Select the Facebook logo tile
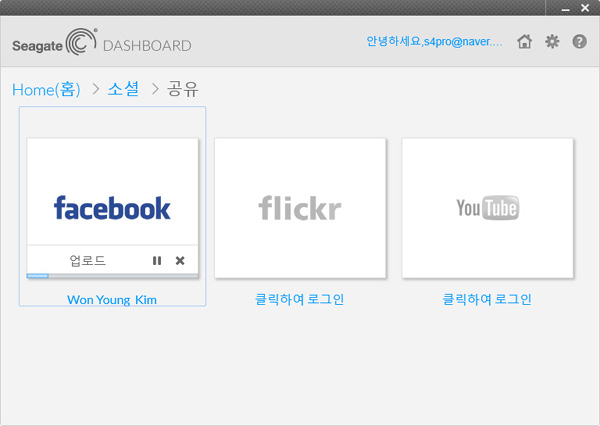Screen dimensions: 600x426 click(112, 207)
